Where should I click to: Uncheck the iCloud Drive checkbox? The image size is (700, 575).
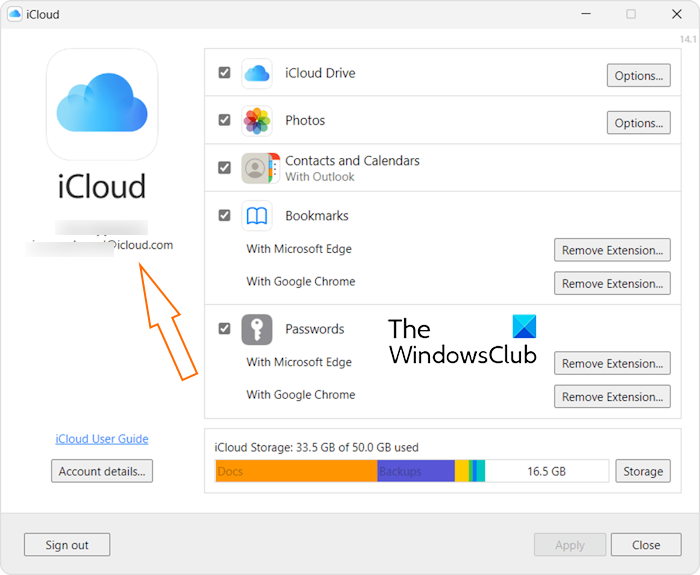coord(225,72)
